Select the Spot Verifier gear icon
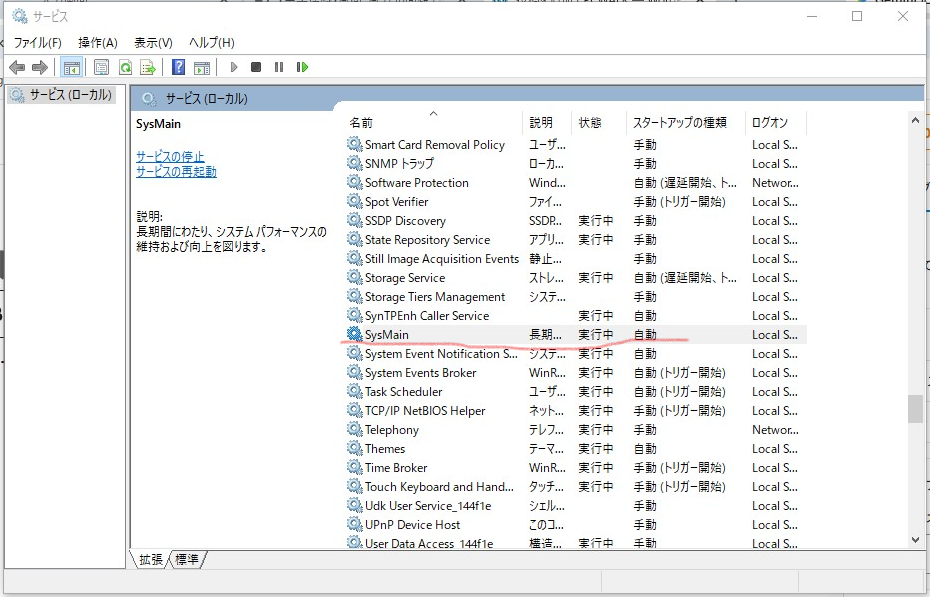Image resolution: width=930 pixels, height=597 pixels. pyautogui.click(x=355, y=201)
